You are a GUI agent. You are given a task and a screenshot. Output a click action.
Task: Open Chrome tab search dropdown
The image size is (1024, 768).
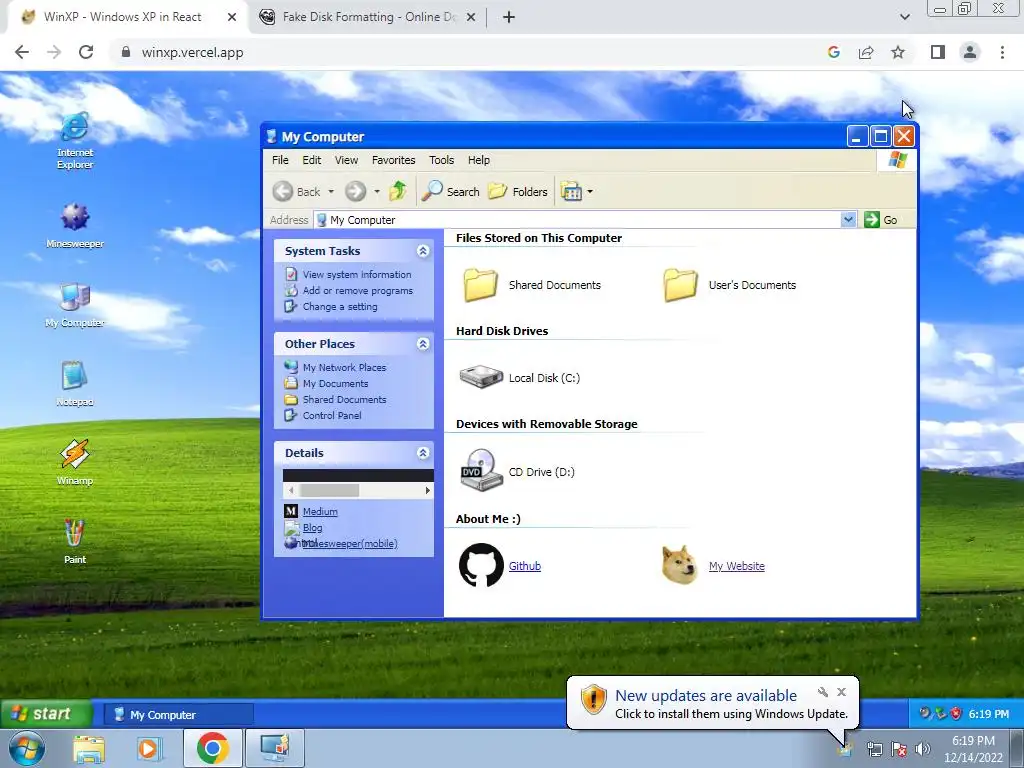[904, 17]
